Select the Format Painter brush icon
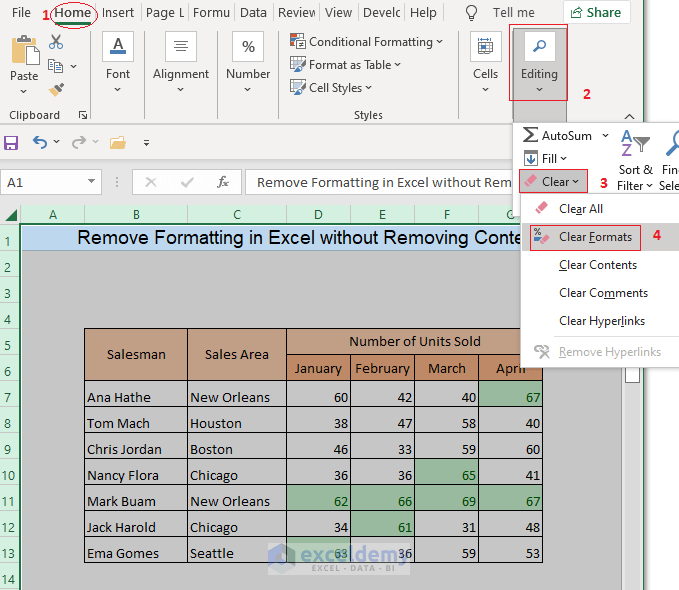Viewport: 679px width, 590px height. pos(56,89)
